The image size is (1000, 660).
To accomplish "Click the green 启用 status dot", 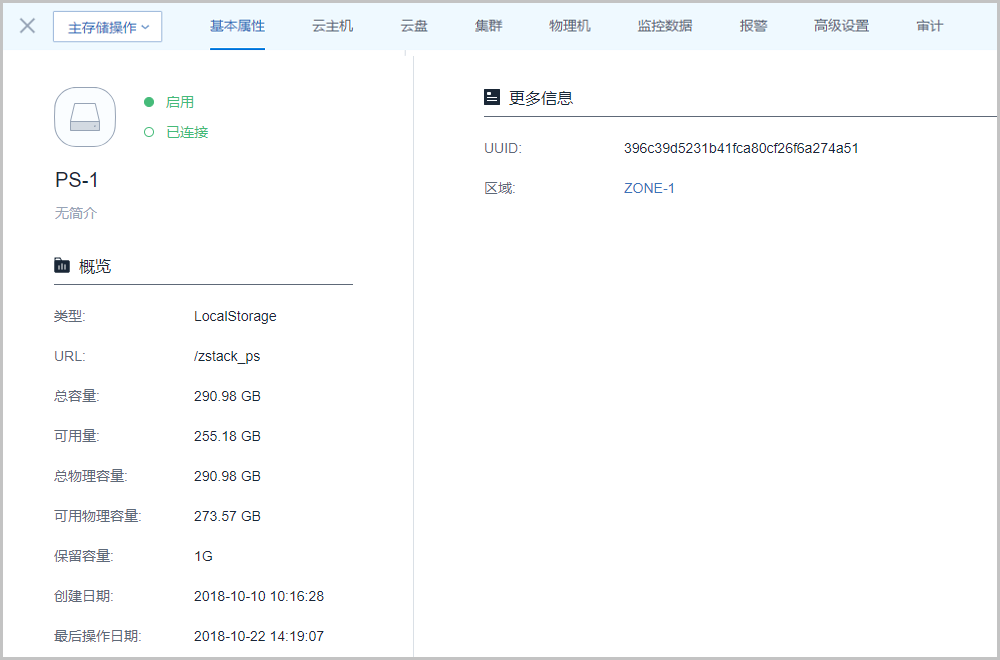I will pyautogui.click(x=149, y=102).
